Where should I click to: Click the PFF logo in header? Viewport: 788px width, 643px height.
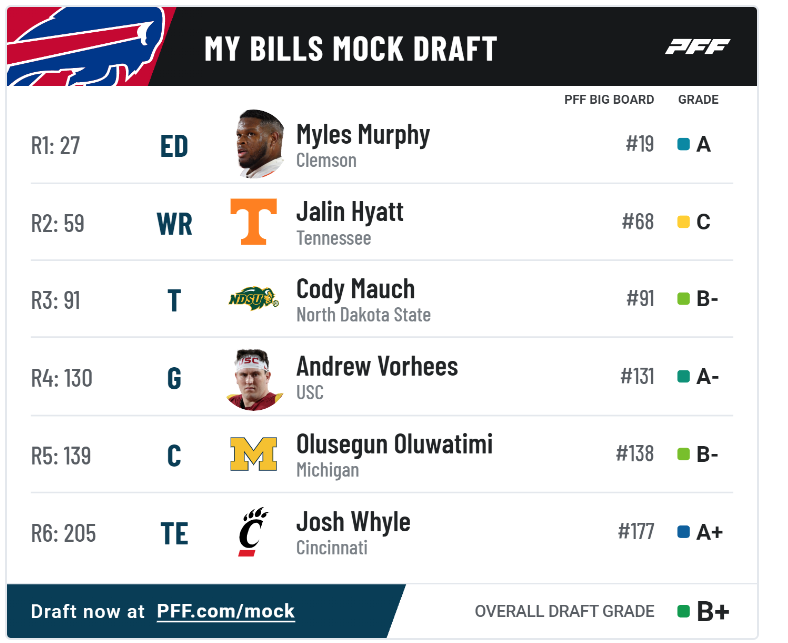pos(698,47)
